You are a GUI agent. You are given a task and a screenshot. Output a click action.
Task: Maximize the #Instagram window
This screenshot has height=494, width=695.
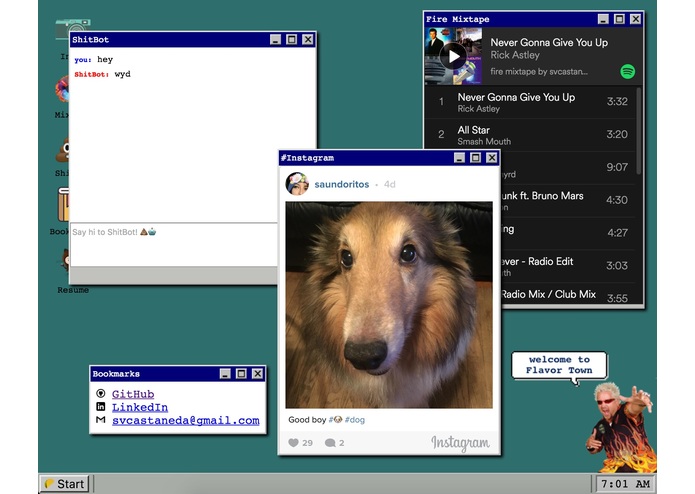[476, 158]
